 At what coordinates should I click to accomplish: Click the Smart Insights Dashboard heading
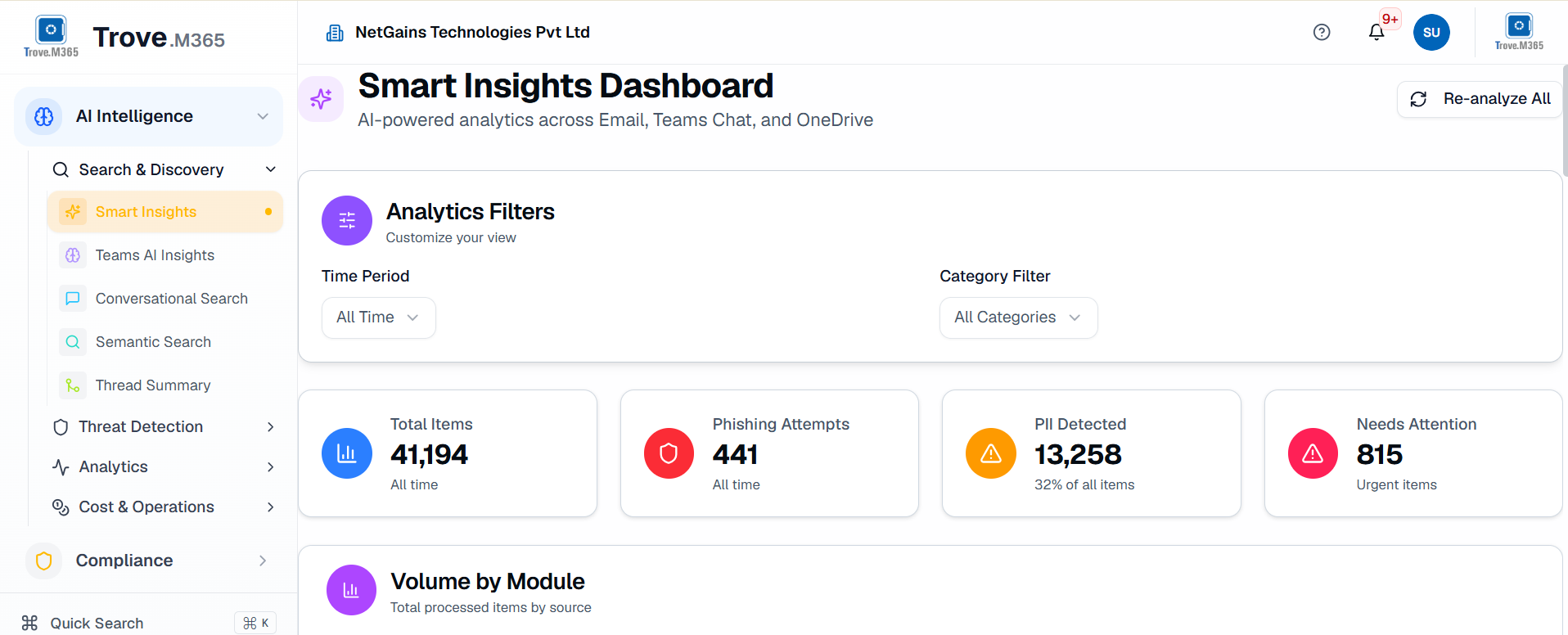[x=565, y=86]
